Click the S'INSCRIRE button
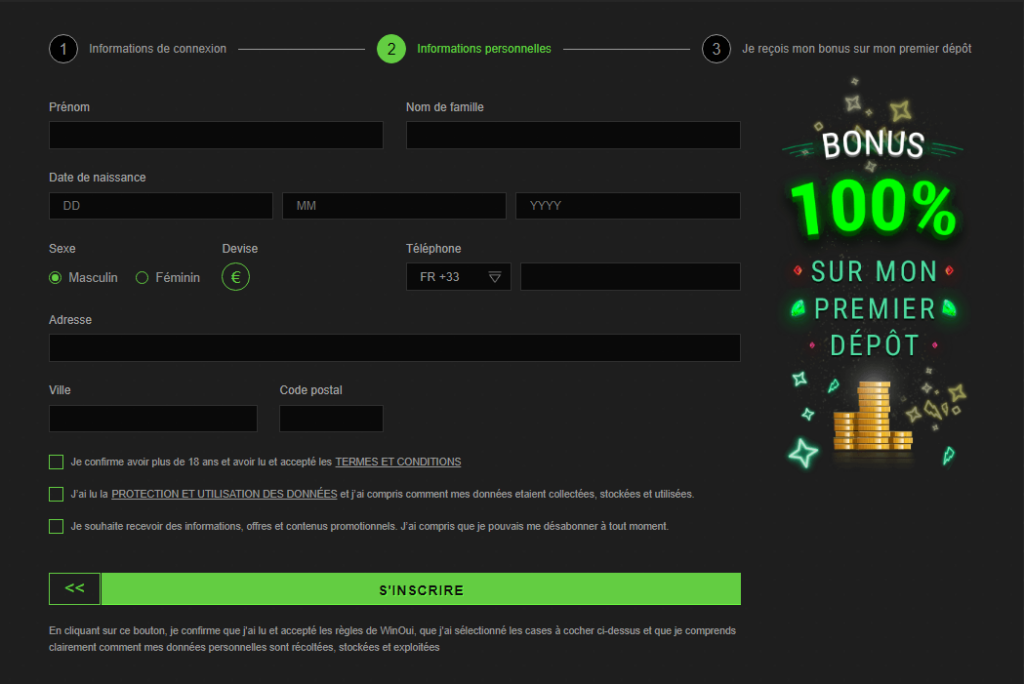The height and width of the screenshot is (684, 1024). click(420, 588)
